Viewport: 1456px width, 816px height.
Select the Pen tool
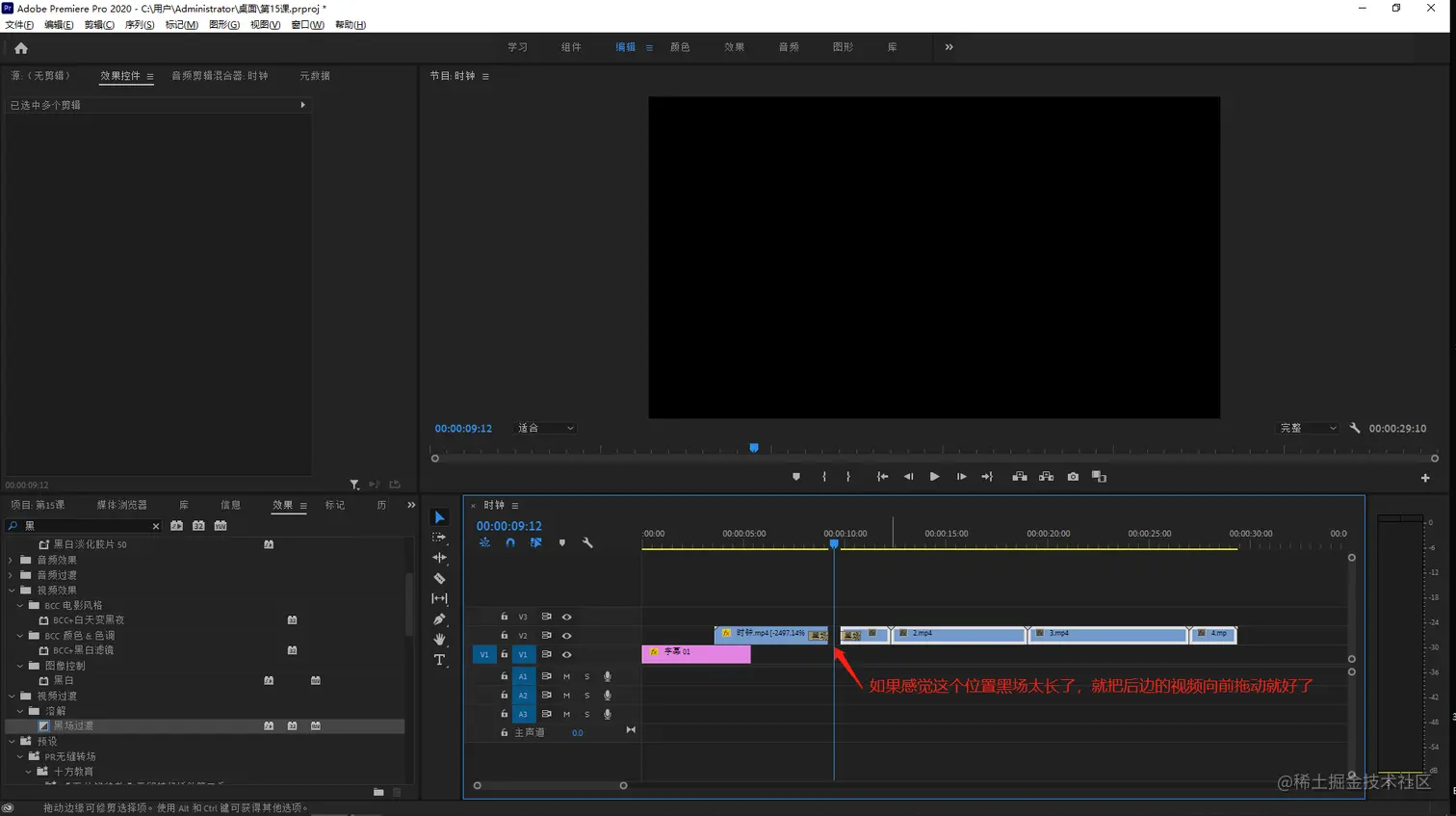point(440,619)
